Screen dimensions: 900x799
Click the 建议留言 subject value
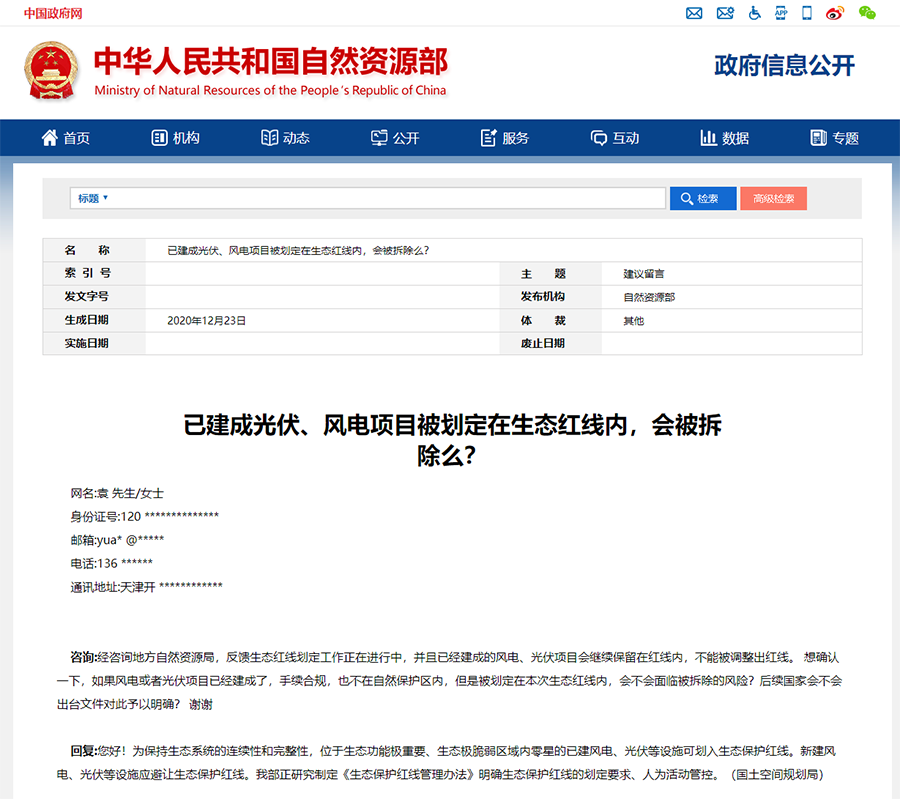[x=644, y=274]
